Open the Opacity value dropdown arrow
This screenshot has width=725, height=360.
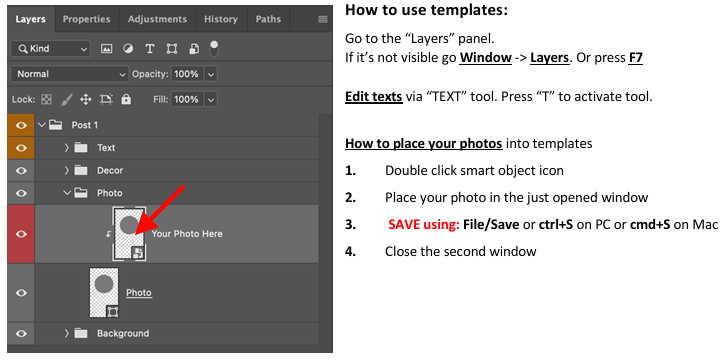click(x=211, y=74)
